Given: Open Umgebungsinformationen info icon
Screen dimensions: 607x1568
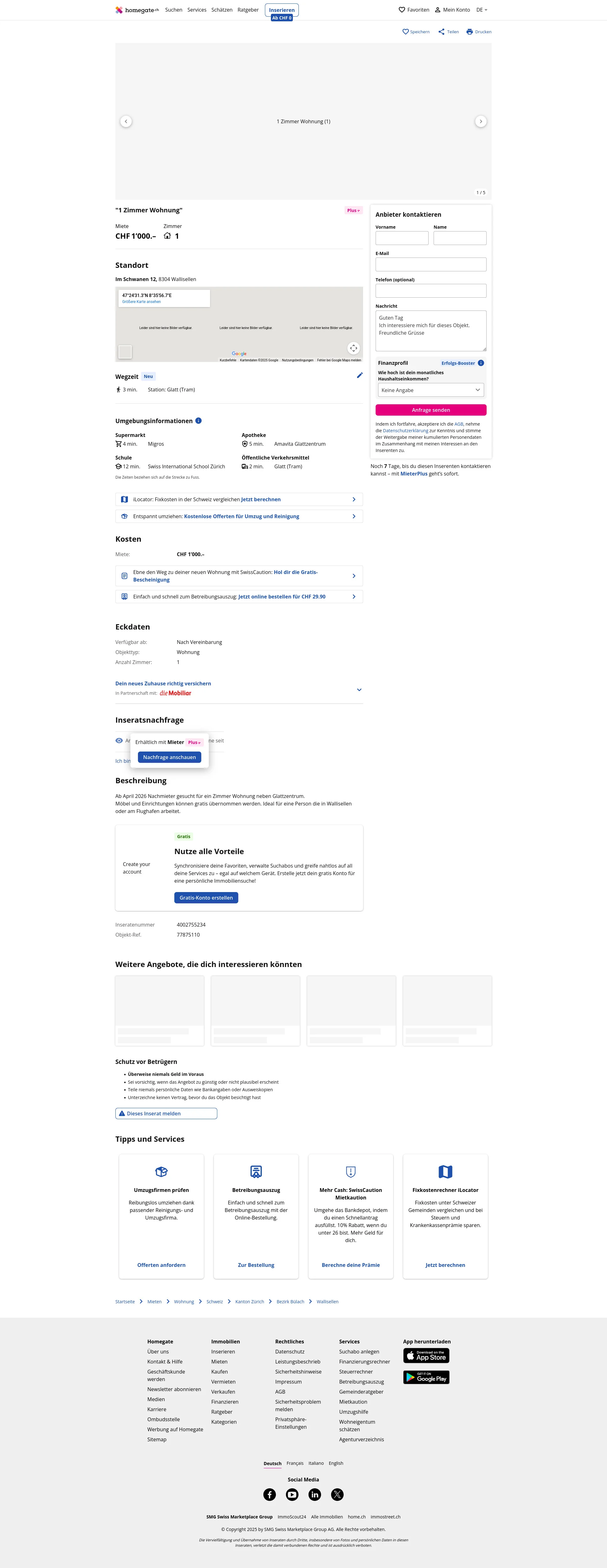Looking at the screenshot, I should coord(198,421).
